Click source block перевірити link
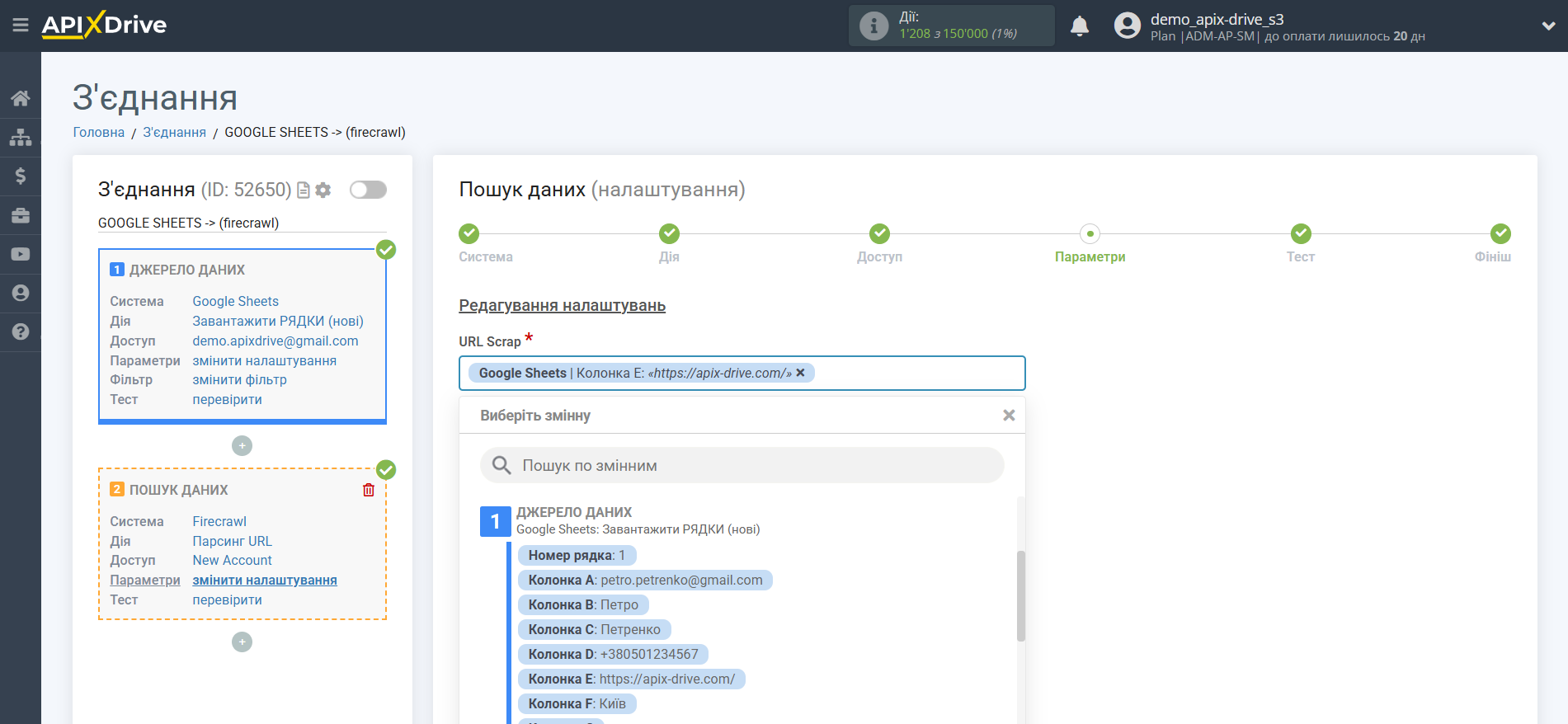 (227, 400)
